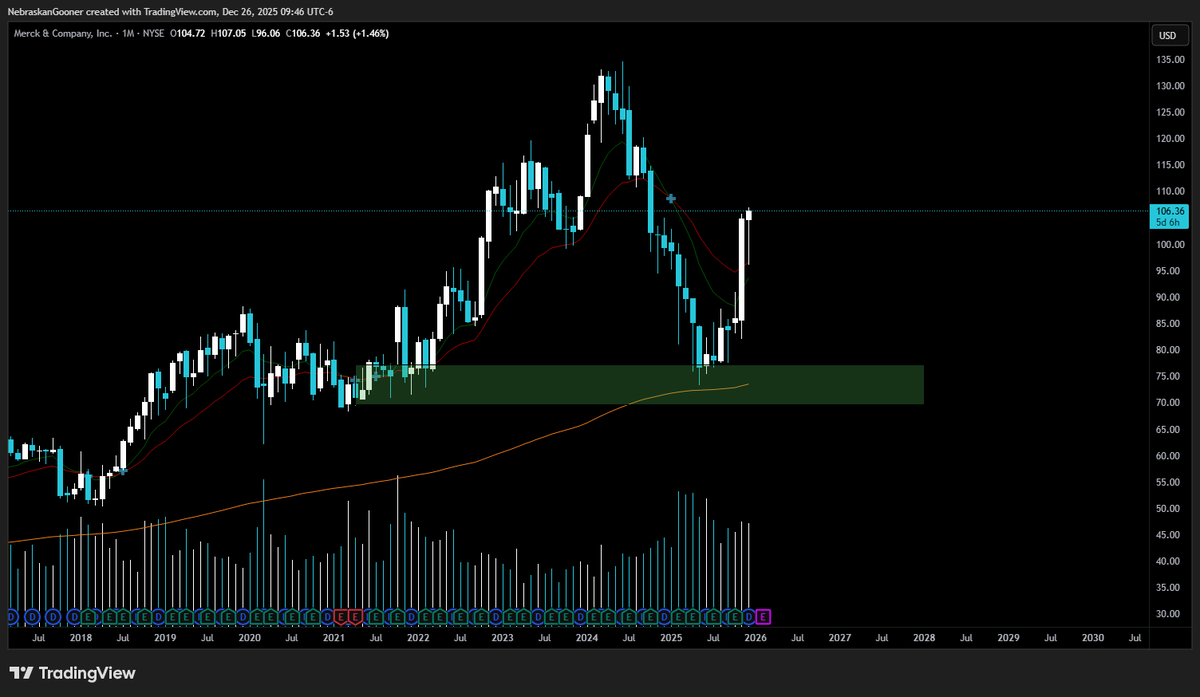Screen dimensions: 1200x697
Task: Click the 70.00 price axis label
Action: coord(1170,403)
